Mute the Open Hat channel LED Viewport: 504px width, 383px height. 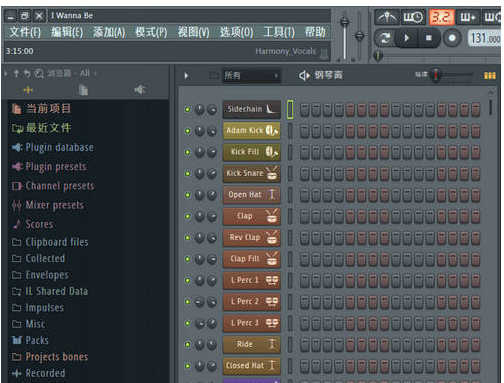pos(188,195)
